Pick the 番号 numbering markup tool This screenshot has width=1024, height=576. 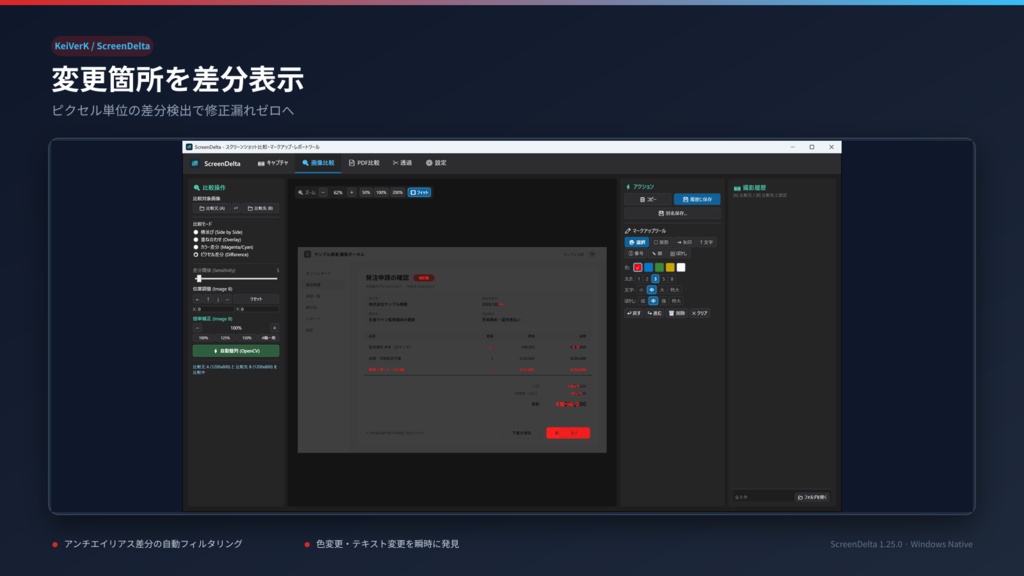click(x=635, y=253)
